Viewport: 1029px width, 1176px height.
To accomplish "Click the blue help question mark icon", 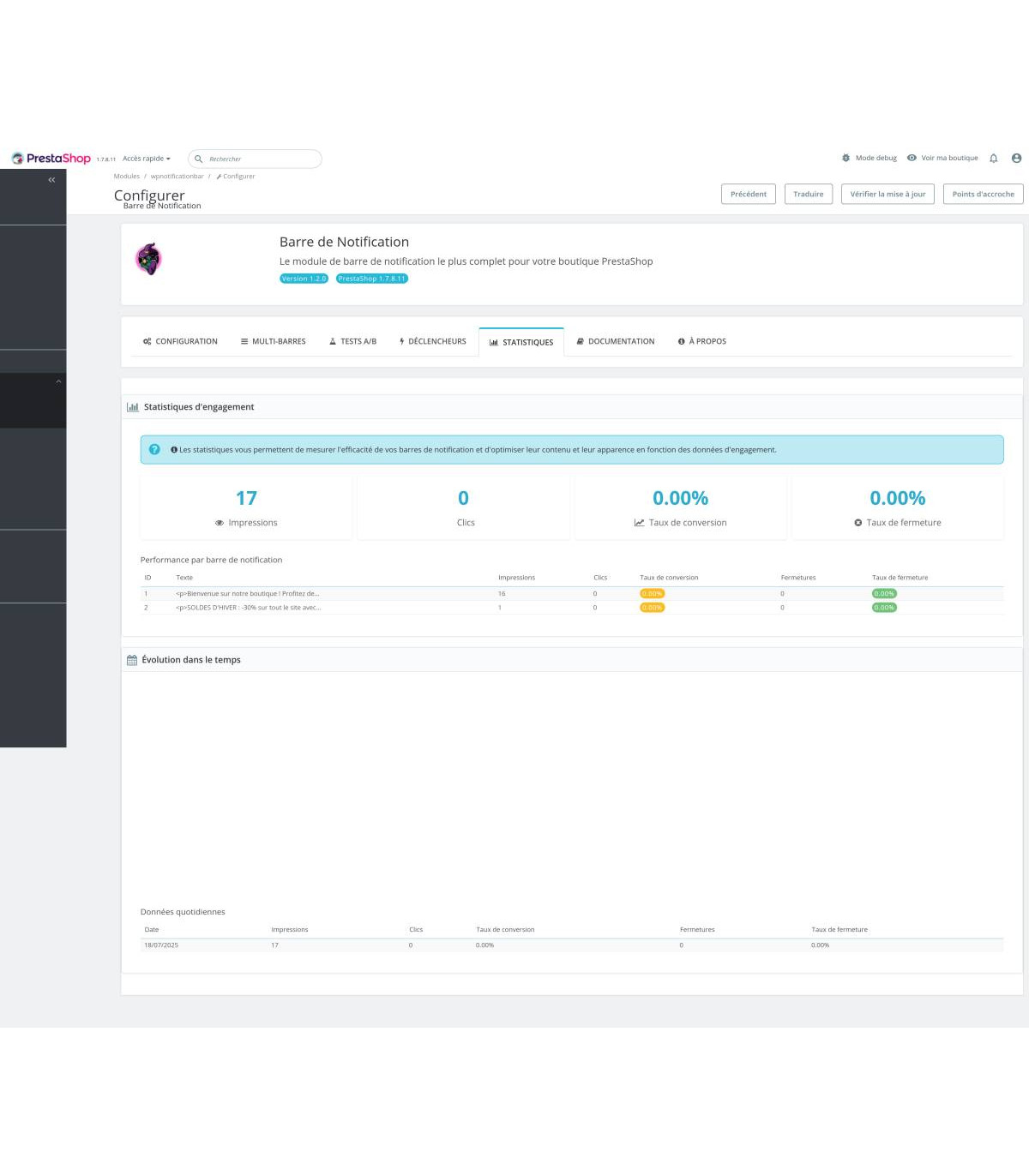I will point(154,450).
